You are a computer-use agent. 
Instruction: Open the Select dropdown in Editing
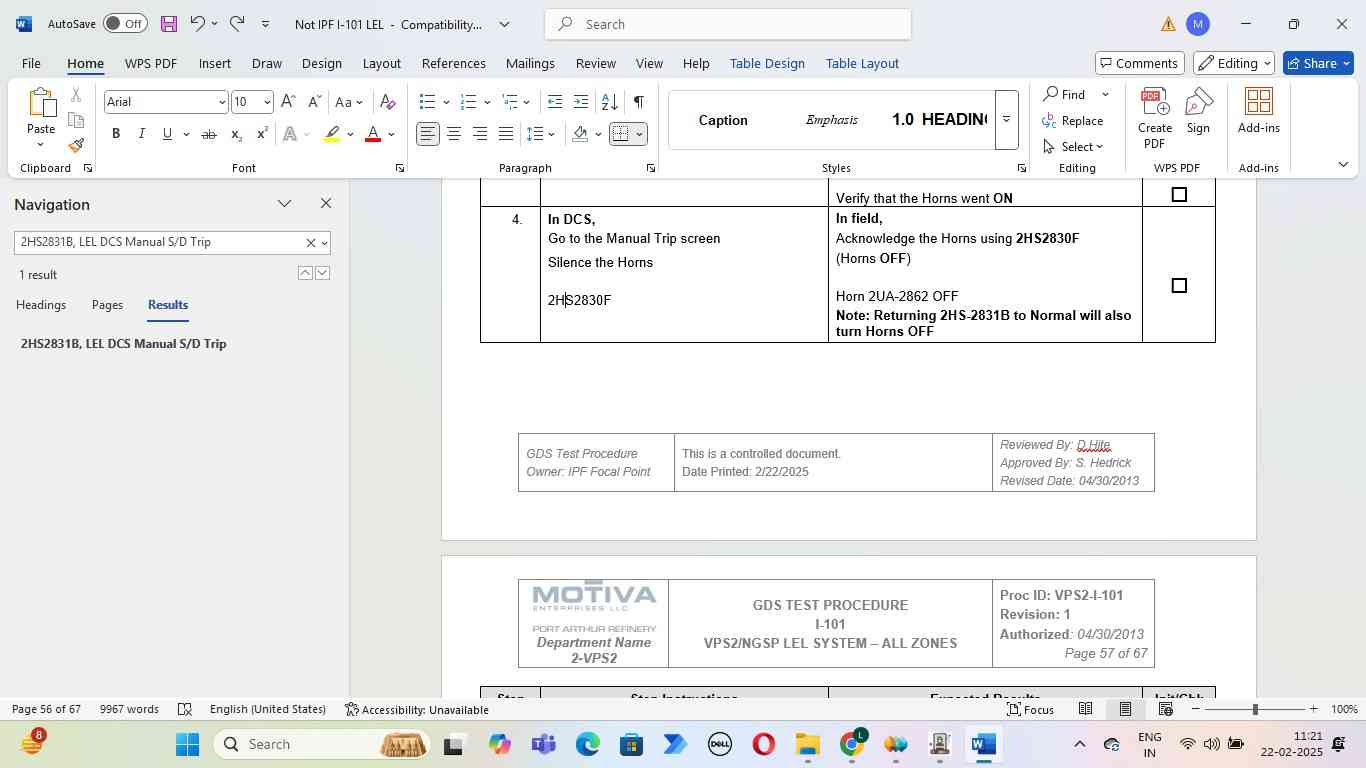1073,147
